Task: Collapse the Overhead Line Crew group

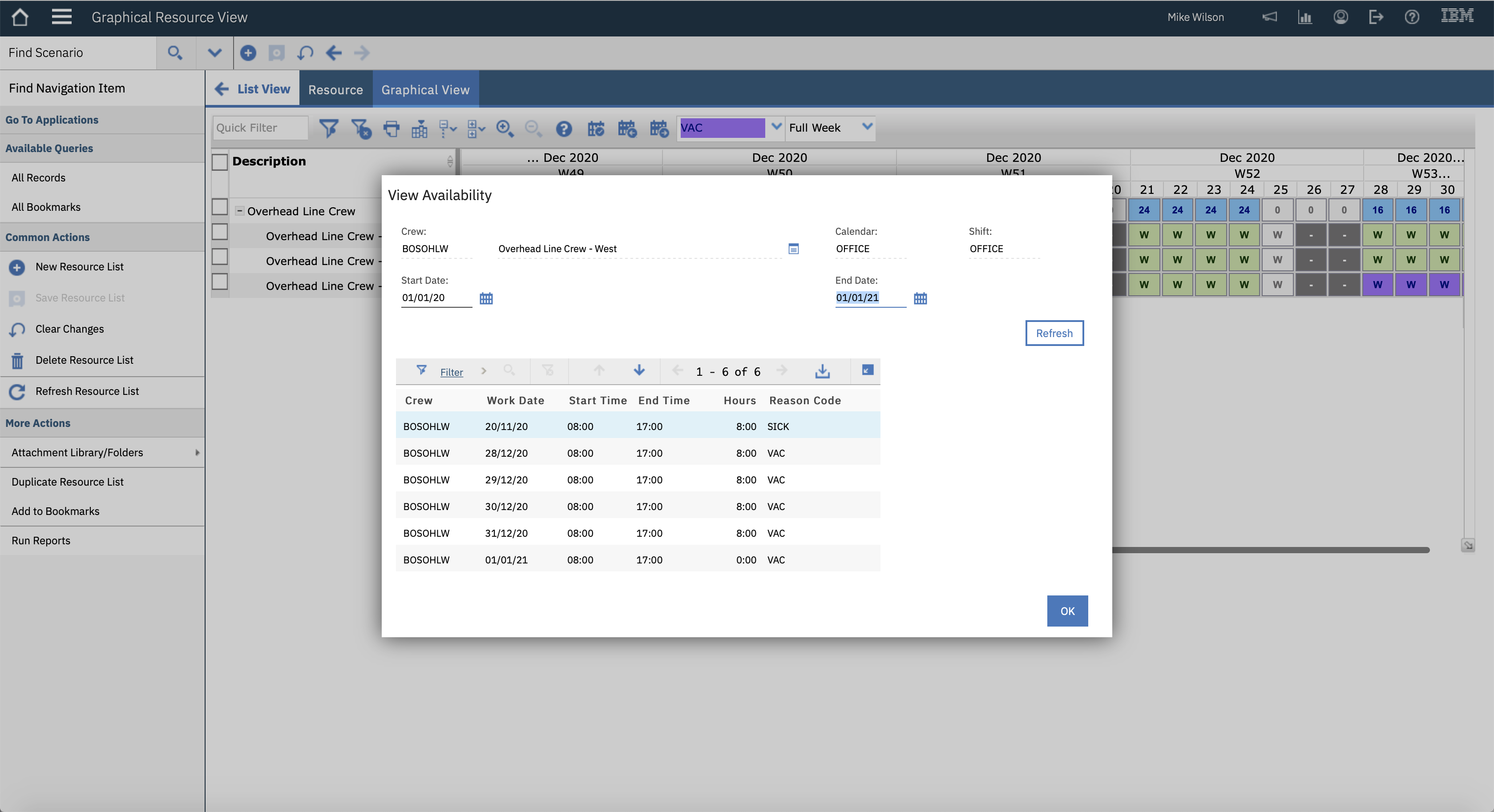Action: [241, 210]
